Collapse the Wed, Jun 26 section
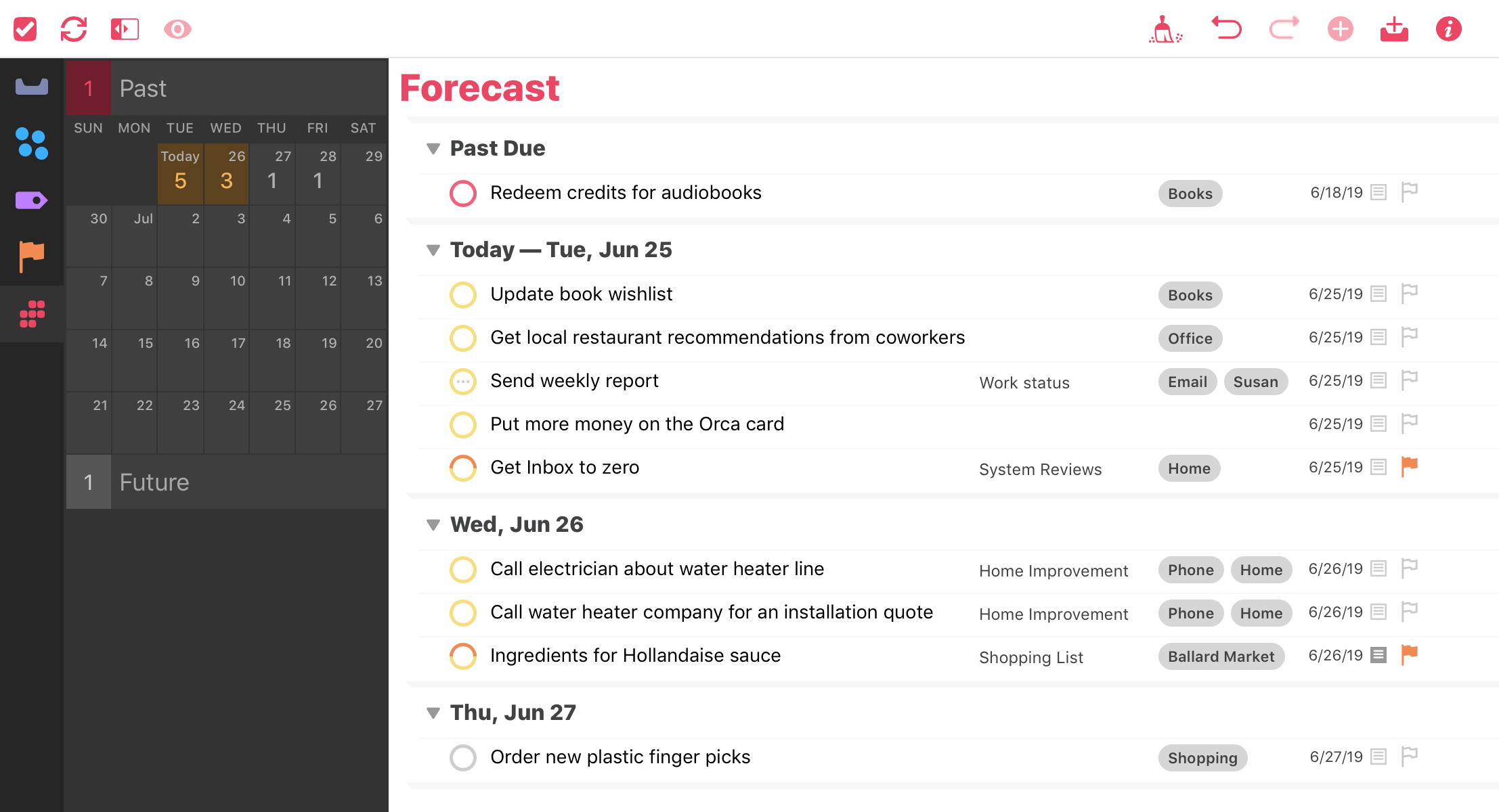This screenshot has height=812, width=1499. pyautogui.click(x=431, y=524)
